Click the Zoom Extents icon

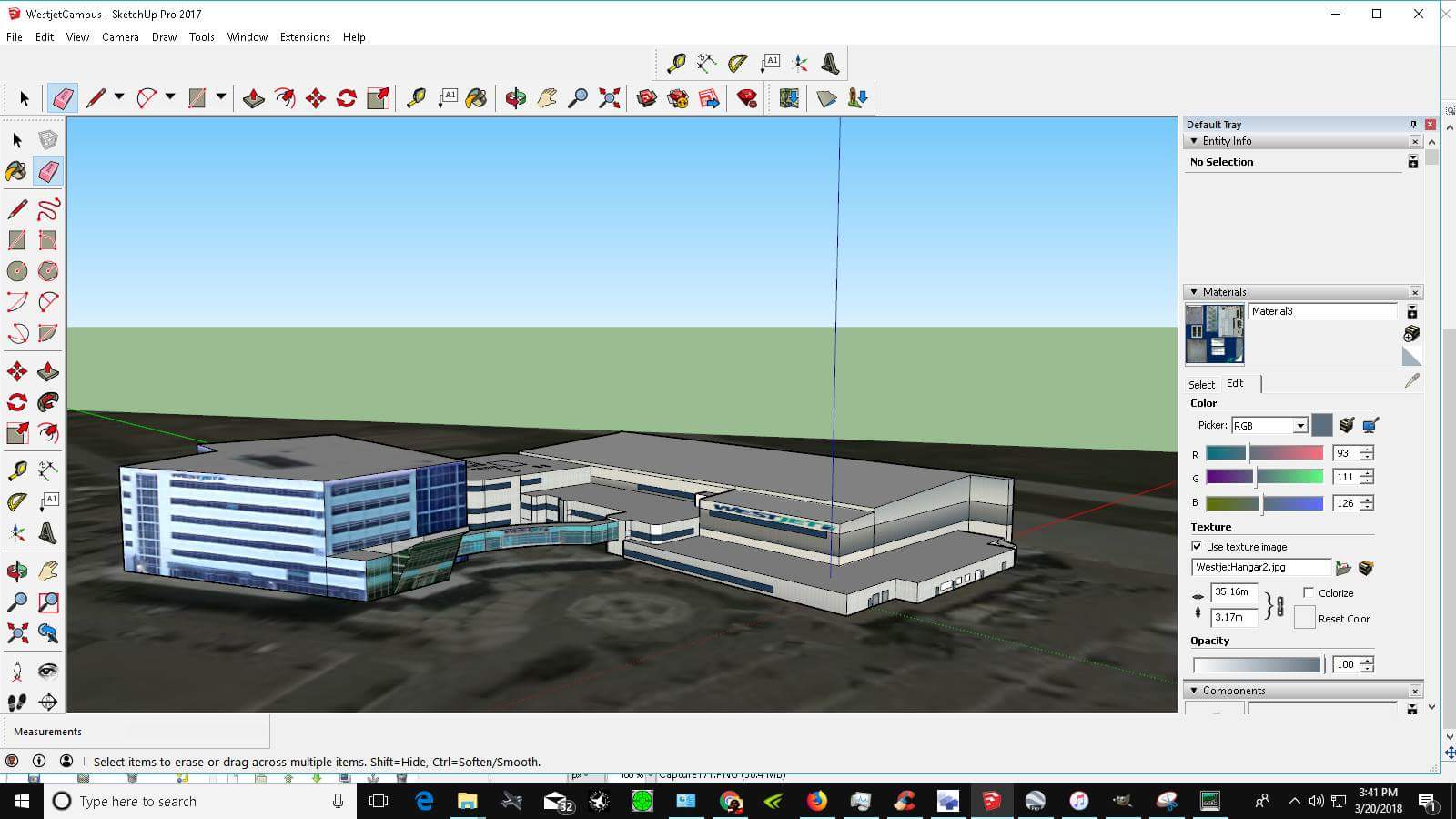[609, 98]
